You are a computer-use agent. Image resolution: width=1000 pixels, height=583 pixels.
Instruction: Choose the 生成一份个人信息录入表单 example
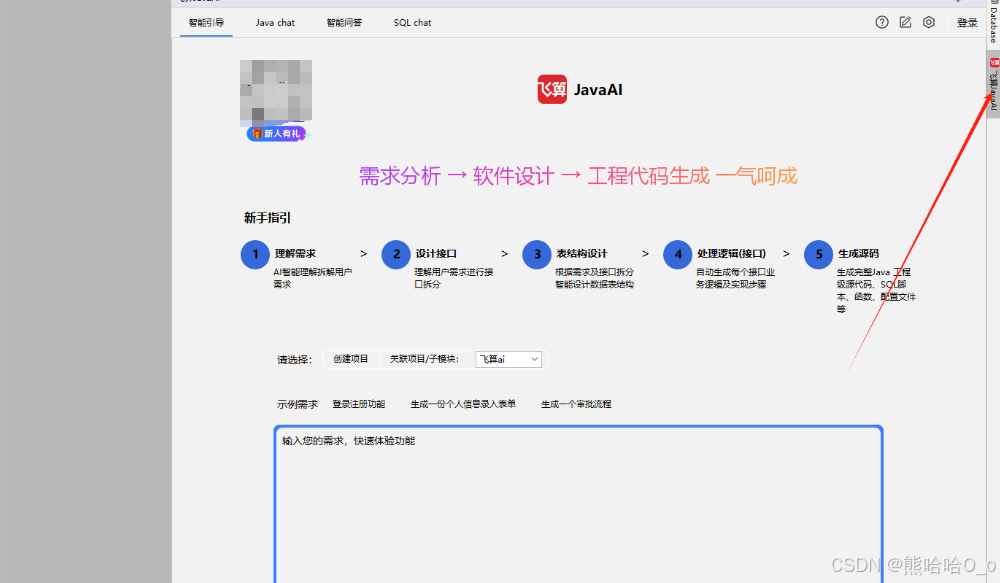tap(463, 404)
